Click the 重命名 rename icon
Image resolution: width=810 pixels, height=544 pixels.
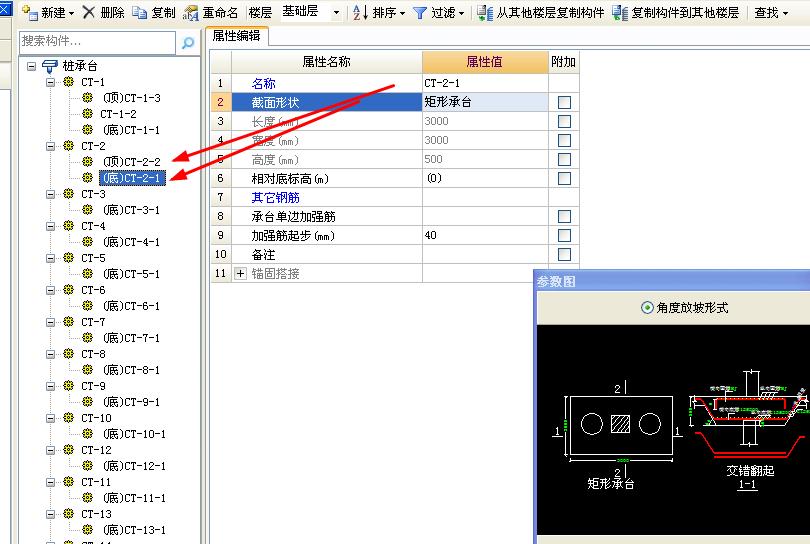point(191,13)
